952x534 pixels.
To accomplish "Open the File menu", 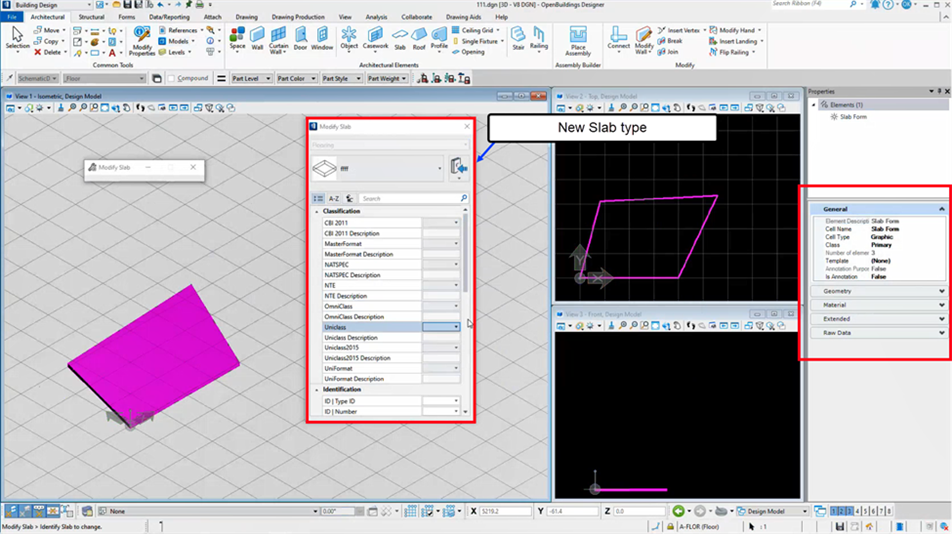I will point(12,17).
